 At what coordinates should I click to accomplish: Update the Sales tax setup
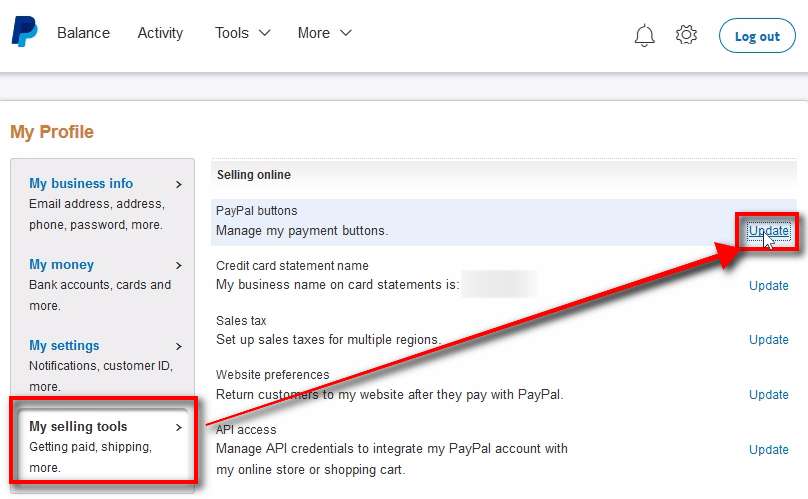768,340
